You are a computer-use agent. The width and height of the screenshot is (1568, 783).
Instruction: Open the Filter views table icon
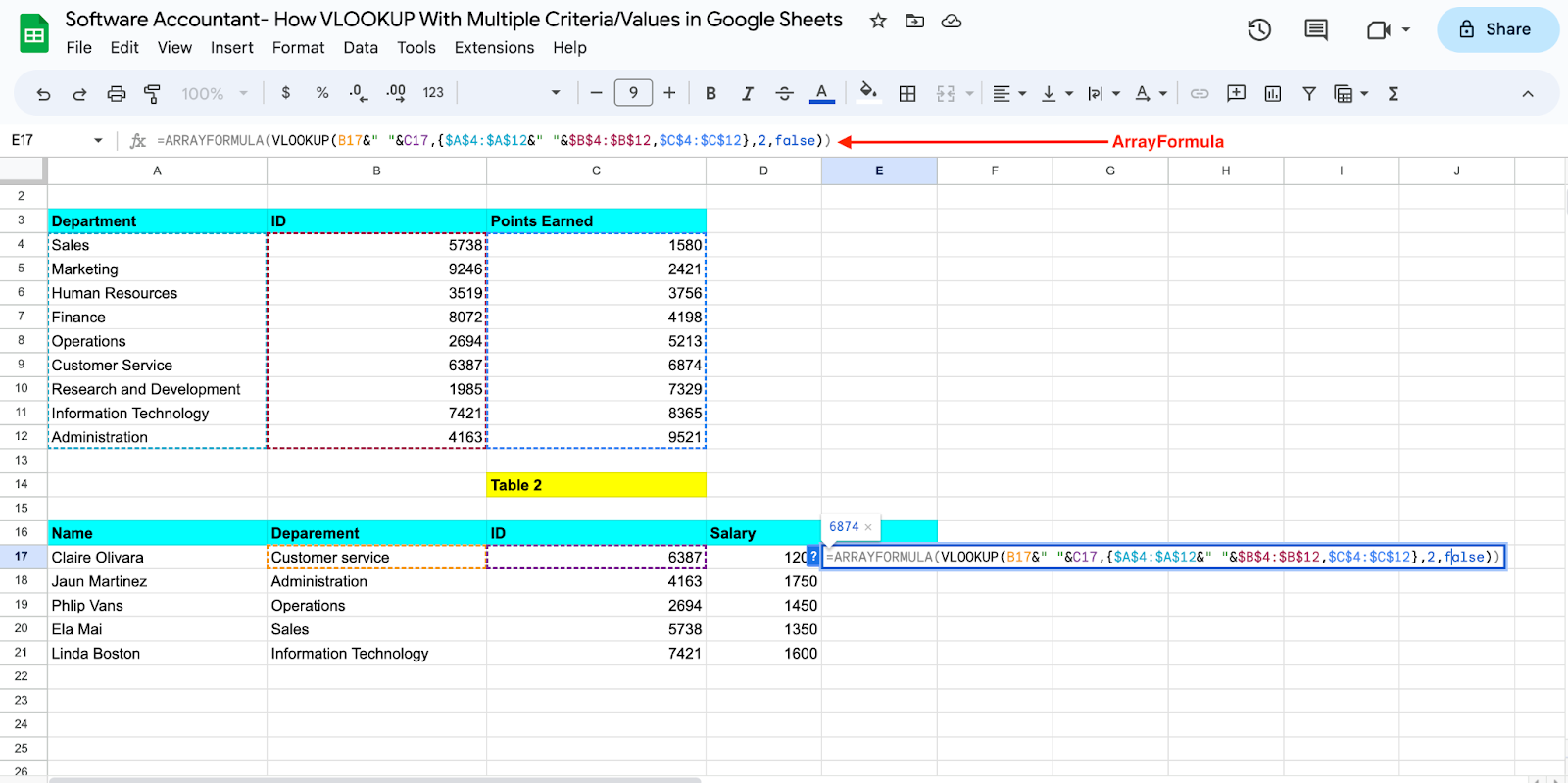click(1344, 93)
